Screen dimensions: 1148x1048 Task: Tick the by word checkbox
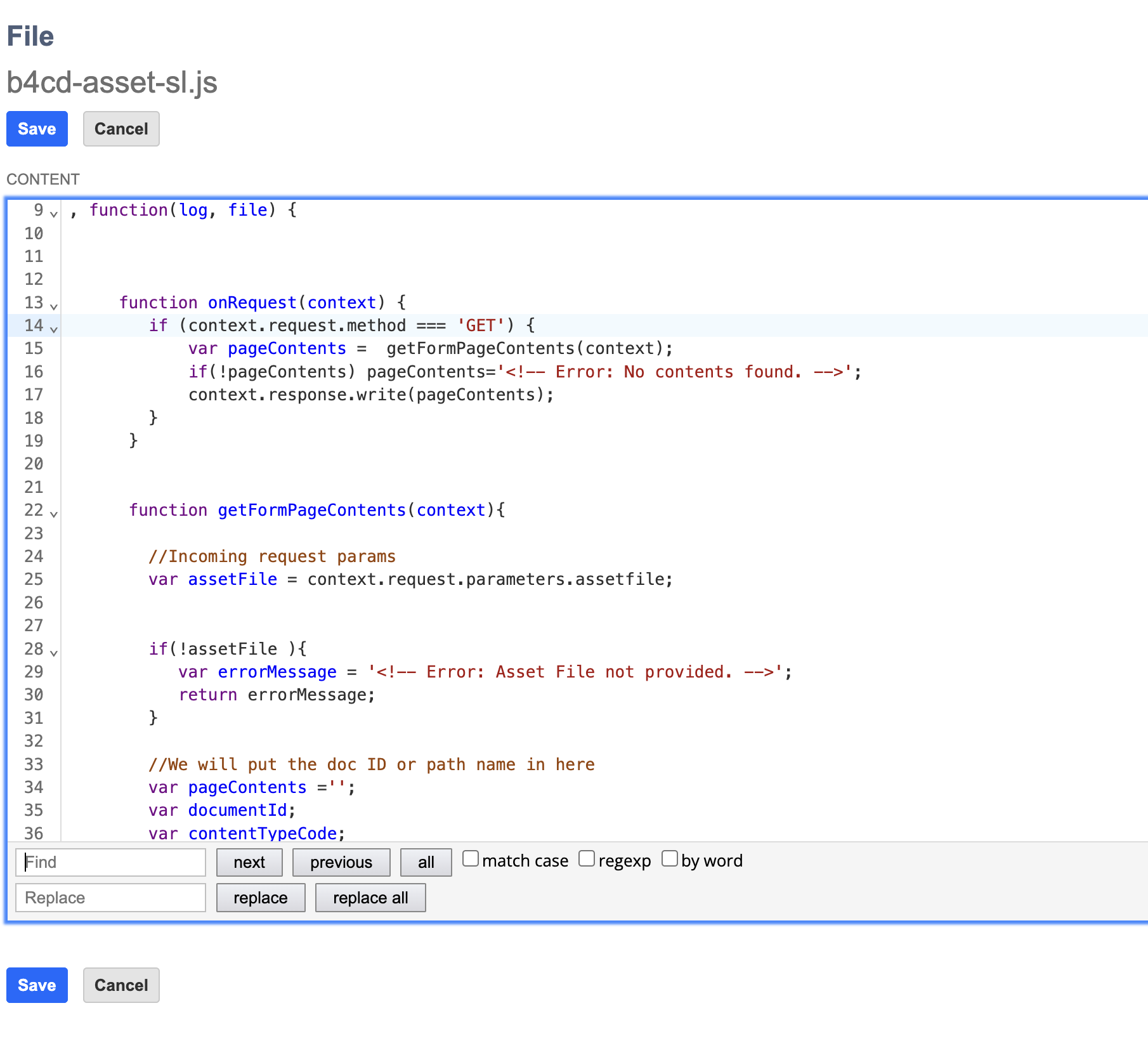[x=669, y=859]
